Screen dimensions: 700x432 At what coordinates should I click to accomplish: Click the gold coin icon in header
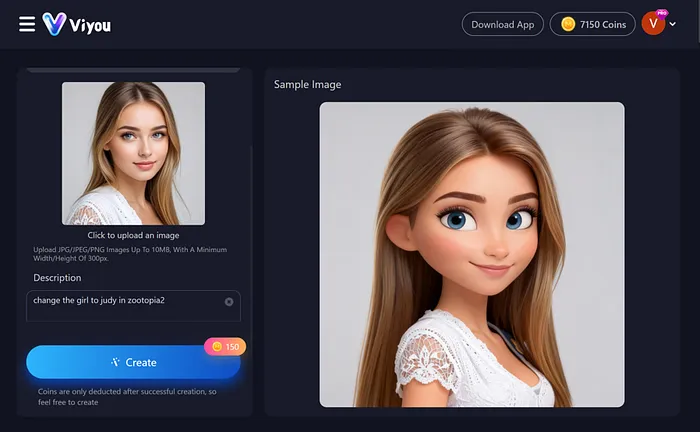pyautogui.click(x=568, y=24)
